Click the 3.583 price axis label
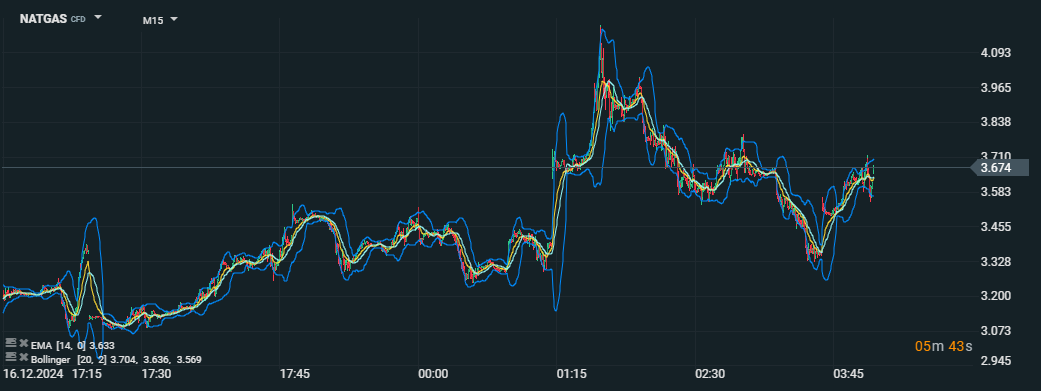 [996, 192]
